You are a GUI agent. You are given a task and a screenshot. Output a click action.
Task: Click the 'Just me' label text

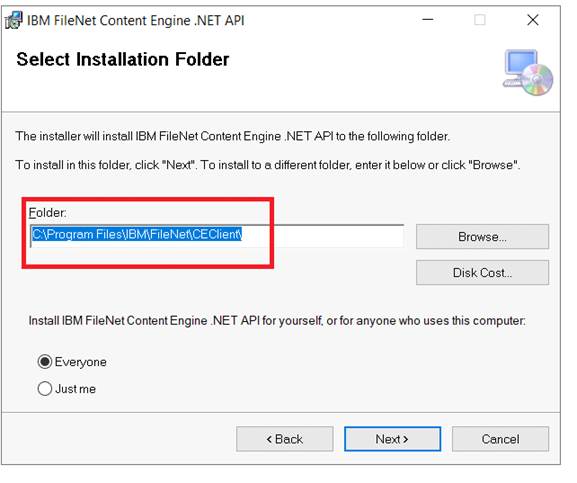(x=75, y=389)
